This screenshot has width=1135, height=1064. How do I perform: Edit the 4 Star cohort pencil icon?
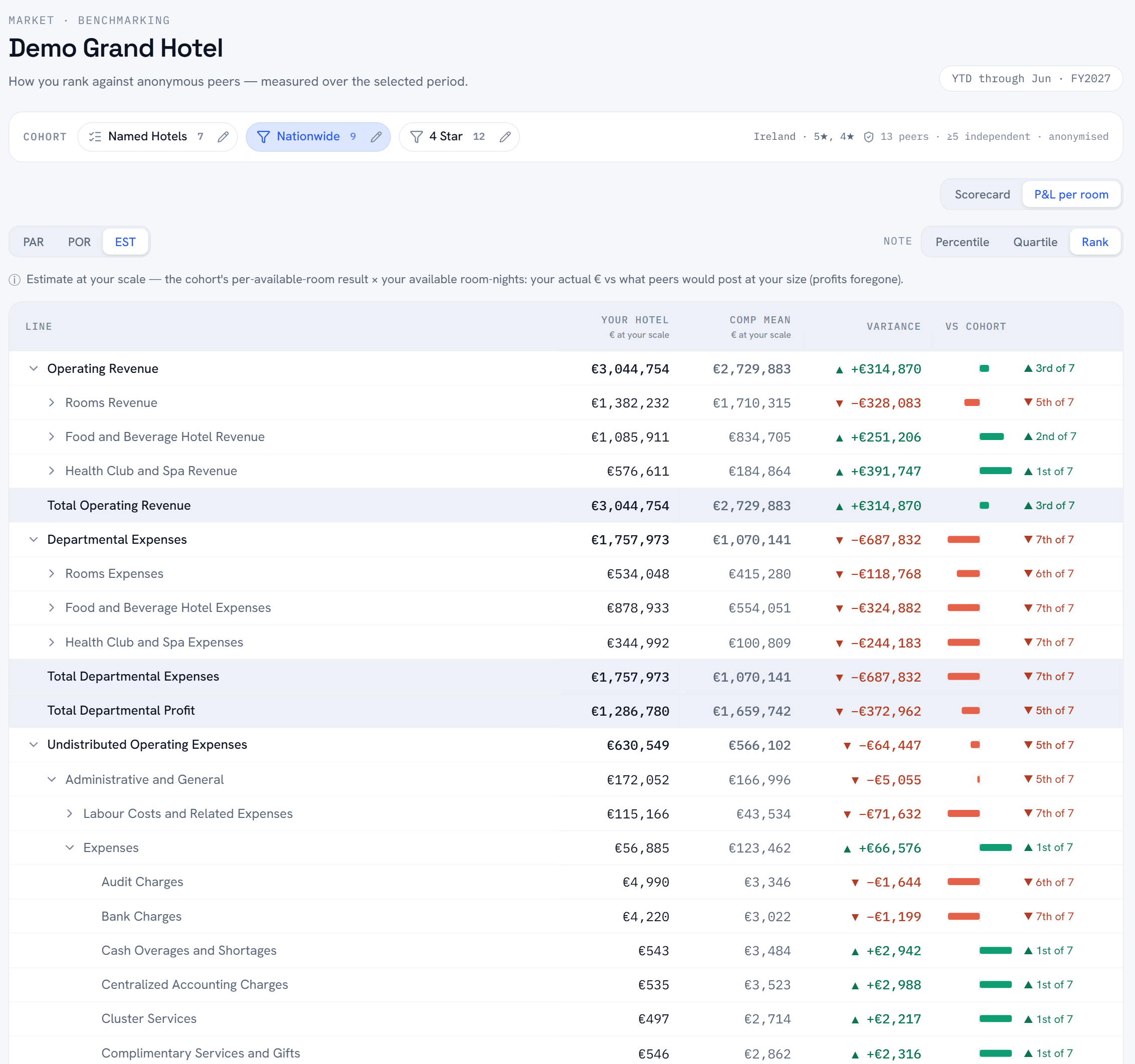505,137
